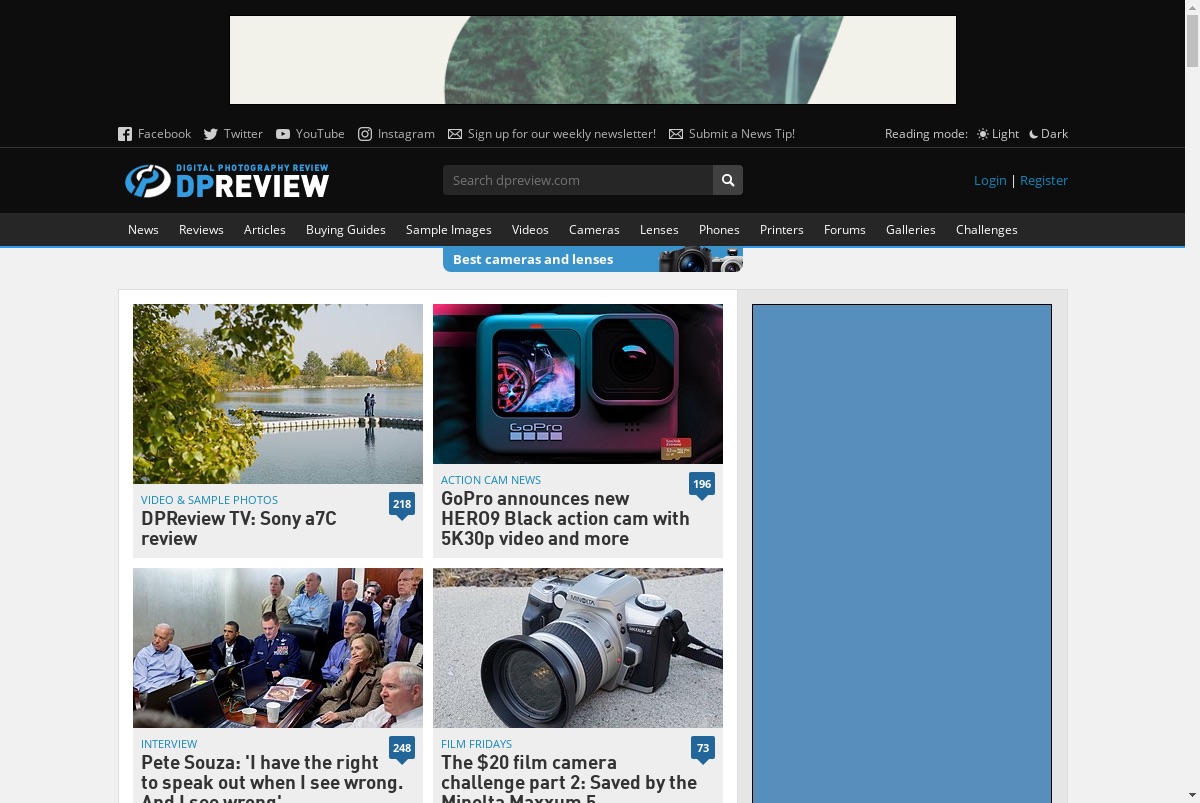Open the Articles menu
The image size is (1200, 803).
pyautogui.click(x=265, y=230)
